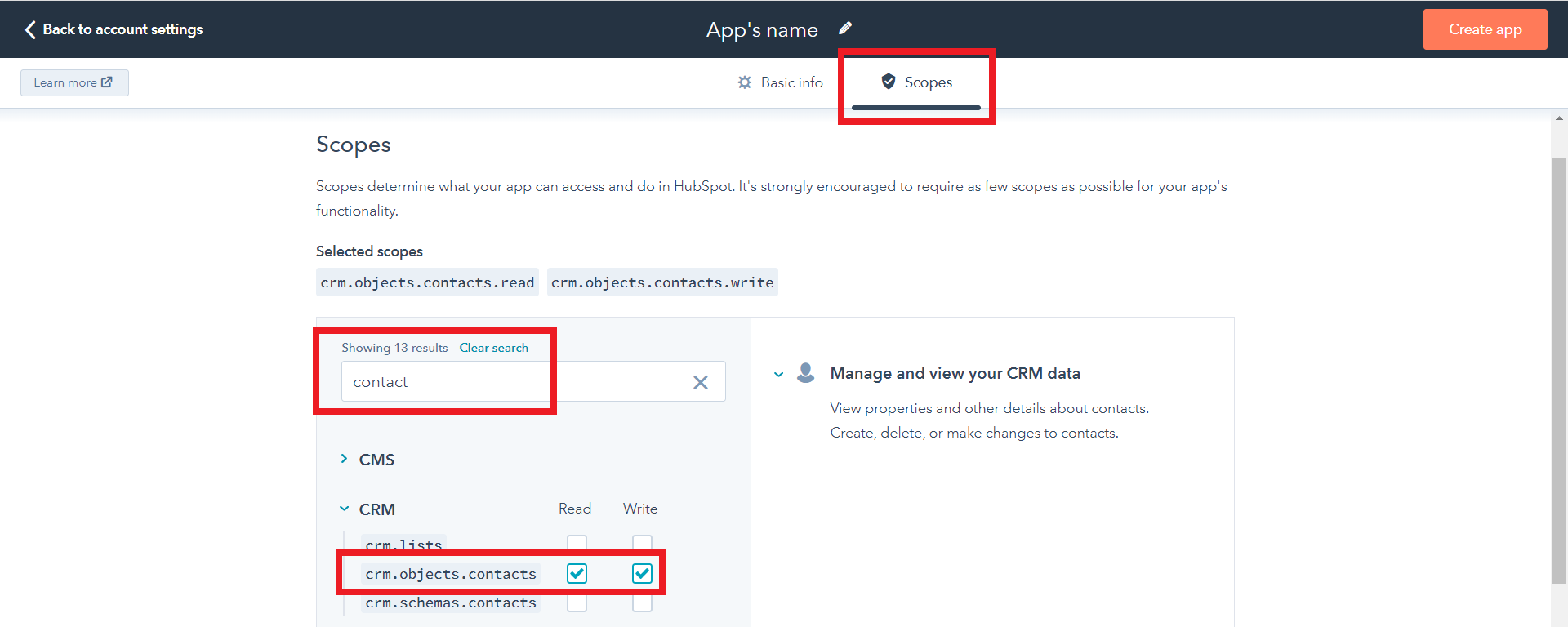The width and height of the screenshot is (1568, 627).
Task: Click the Write column header
Action: pos(640,509)
